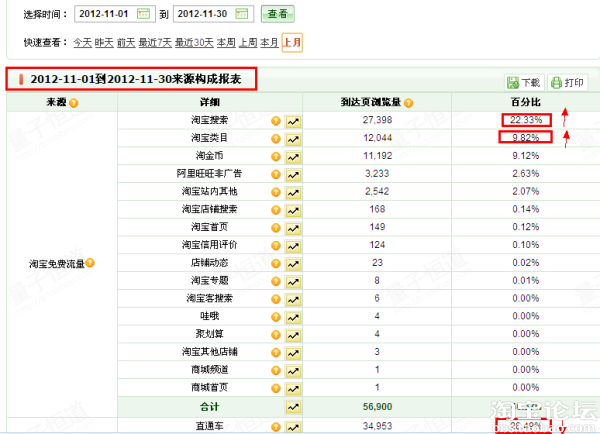Open help icon for 淘宝搜索 row

pos(276,121)
